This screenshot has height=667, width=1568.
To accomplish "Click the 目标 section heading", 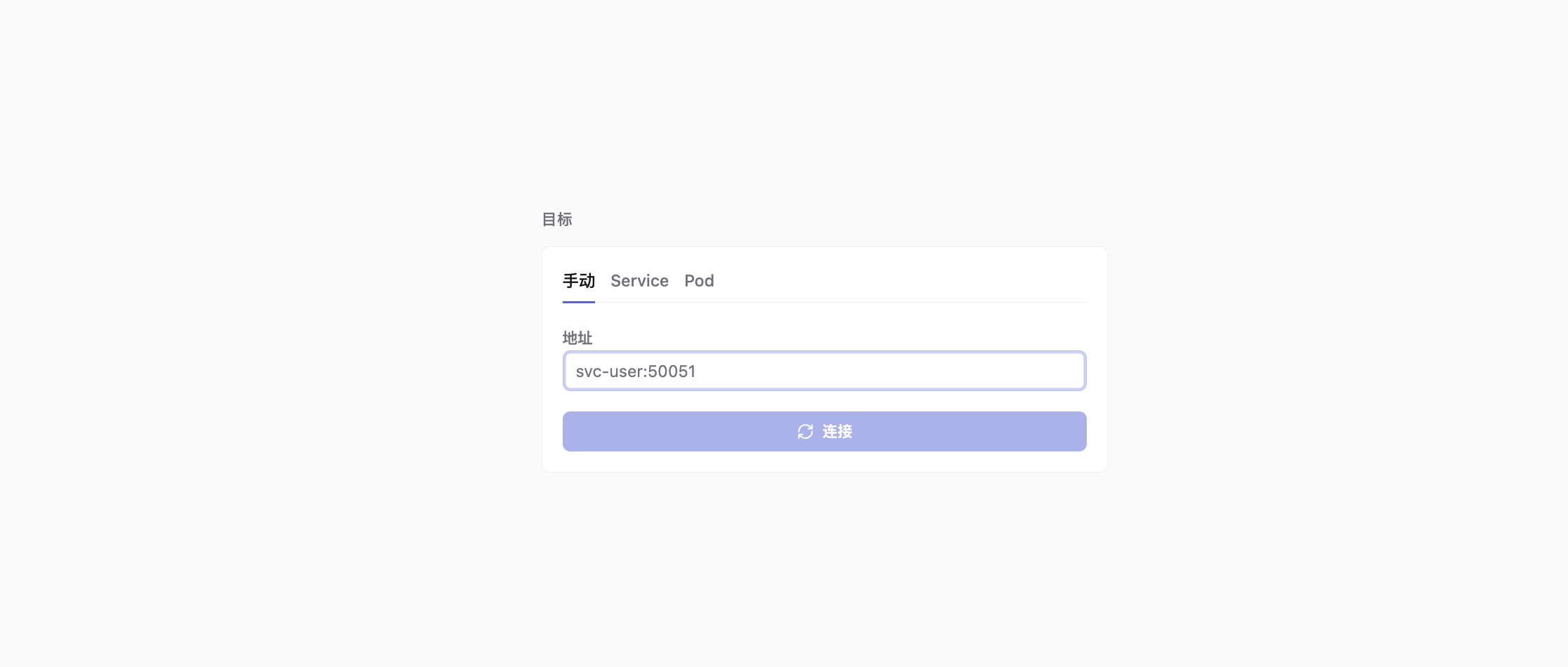I will point(557,219).
